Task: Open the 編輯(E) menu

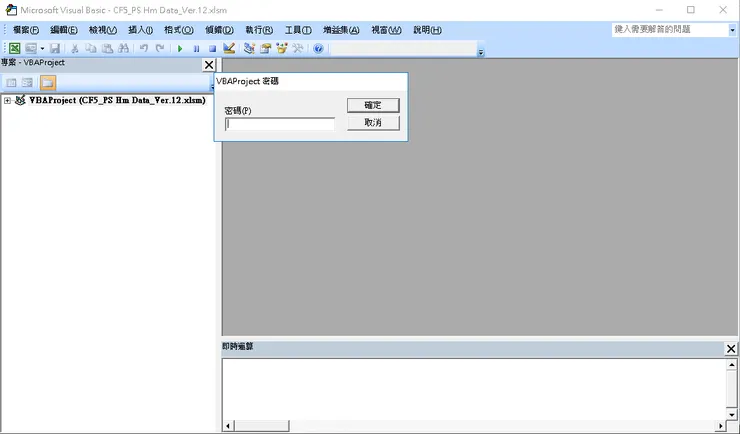Action: click(64, 30)
